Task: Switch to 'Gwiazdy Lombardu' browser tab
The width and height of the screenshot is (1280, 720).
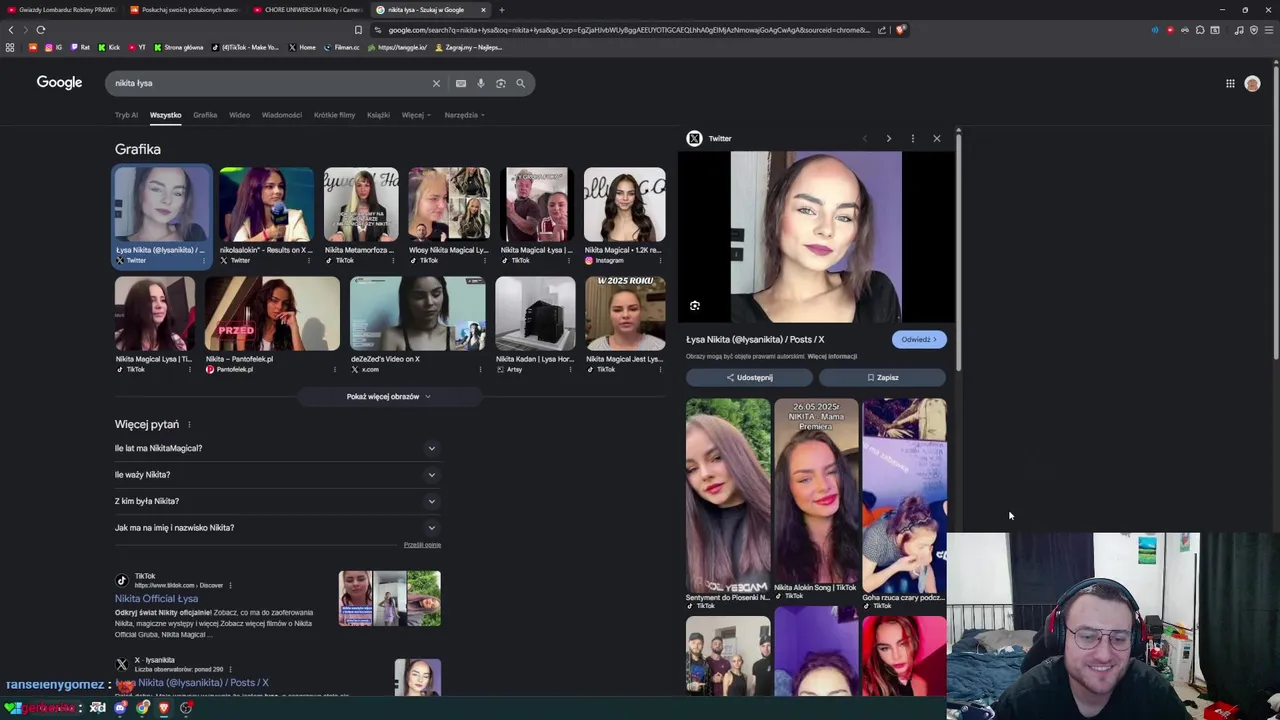Action: coord(62,10)
